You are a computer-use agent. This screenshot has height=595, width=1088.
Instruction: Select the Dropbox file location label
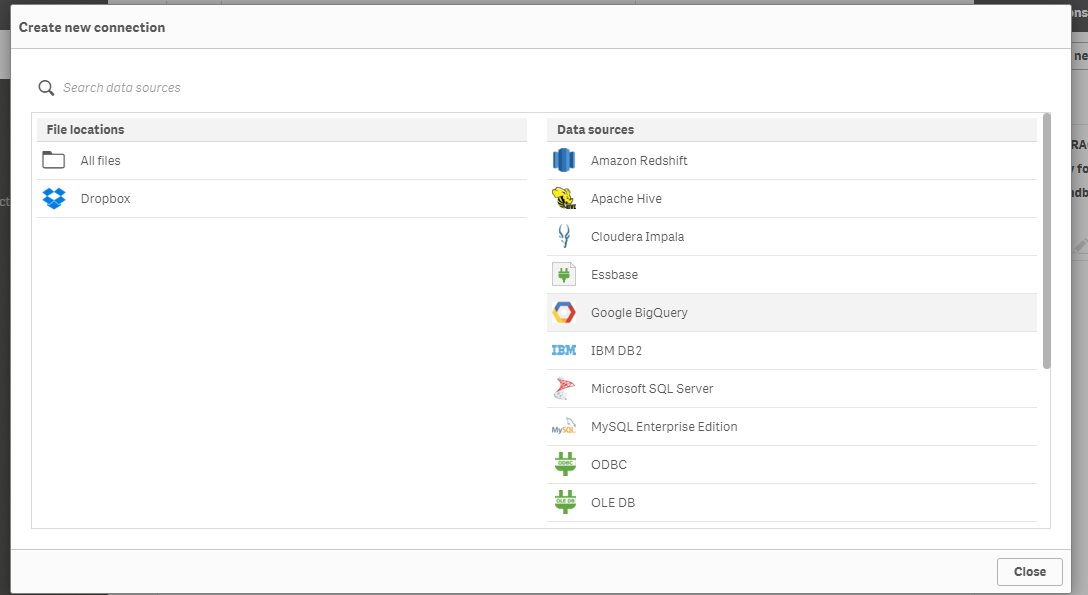(x=106, y=199)
